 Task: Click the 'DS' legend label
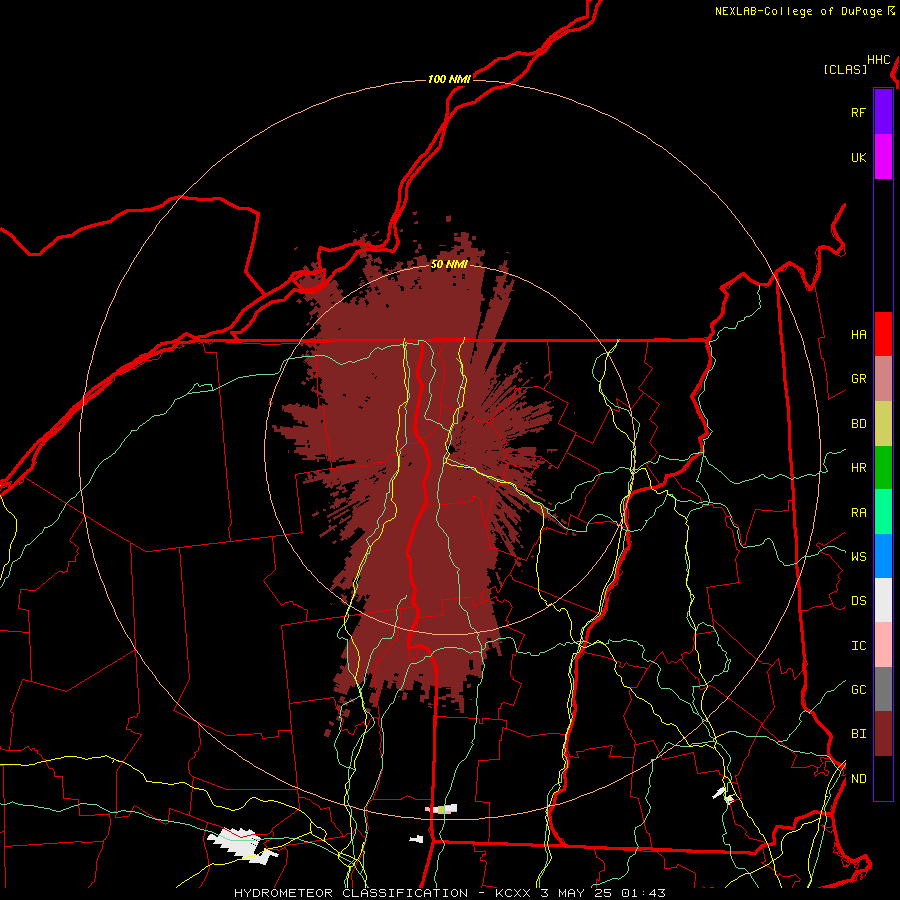point(858,601)
